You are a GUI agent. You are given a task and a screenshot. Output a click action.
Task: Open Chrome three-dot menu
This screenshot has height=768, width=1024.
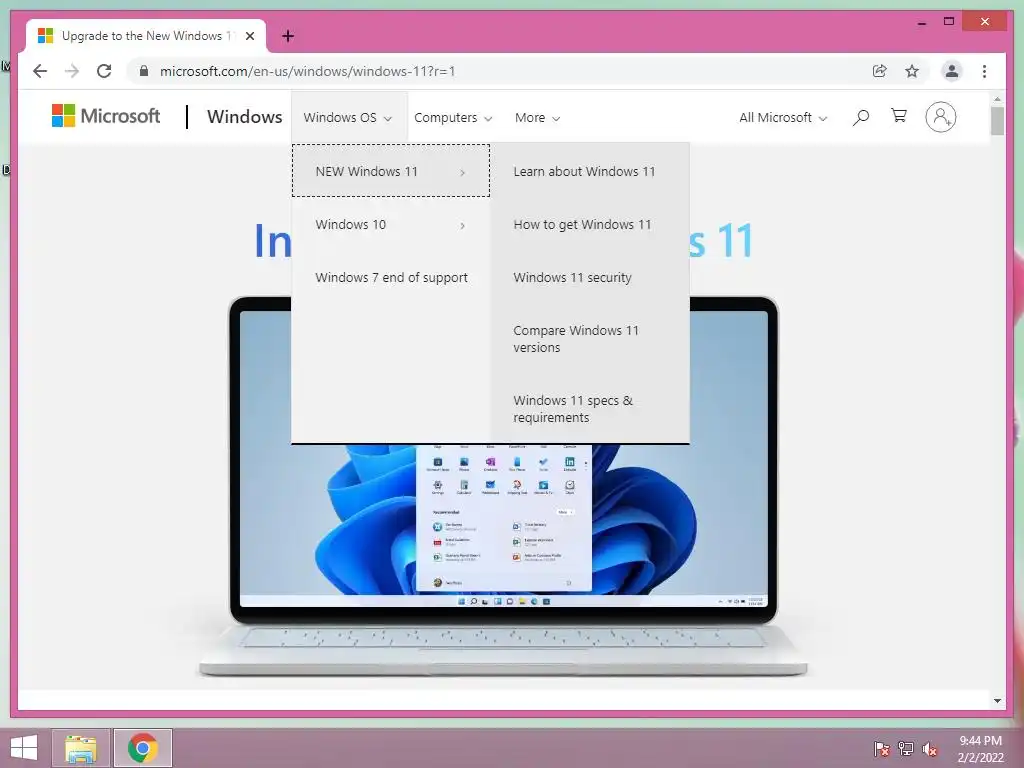(984, 71)
